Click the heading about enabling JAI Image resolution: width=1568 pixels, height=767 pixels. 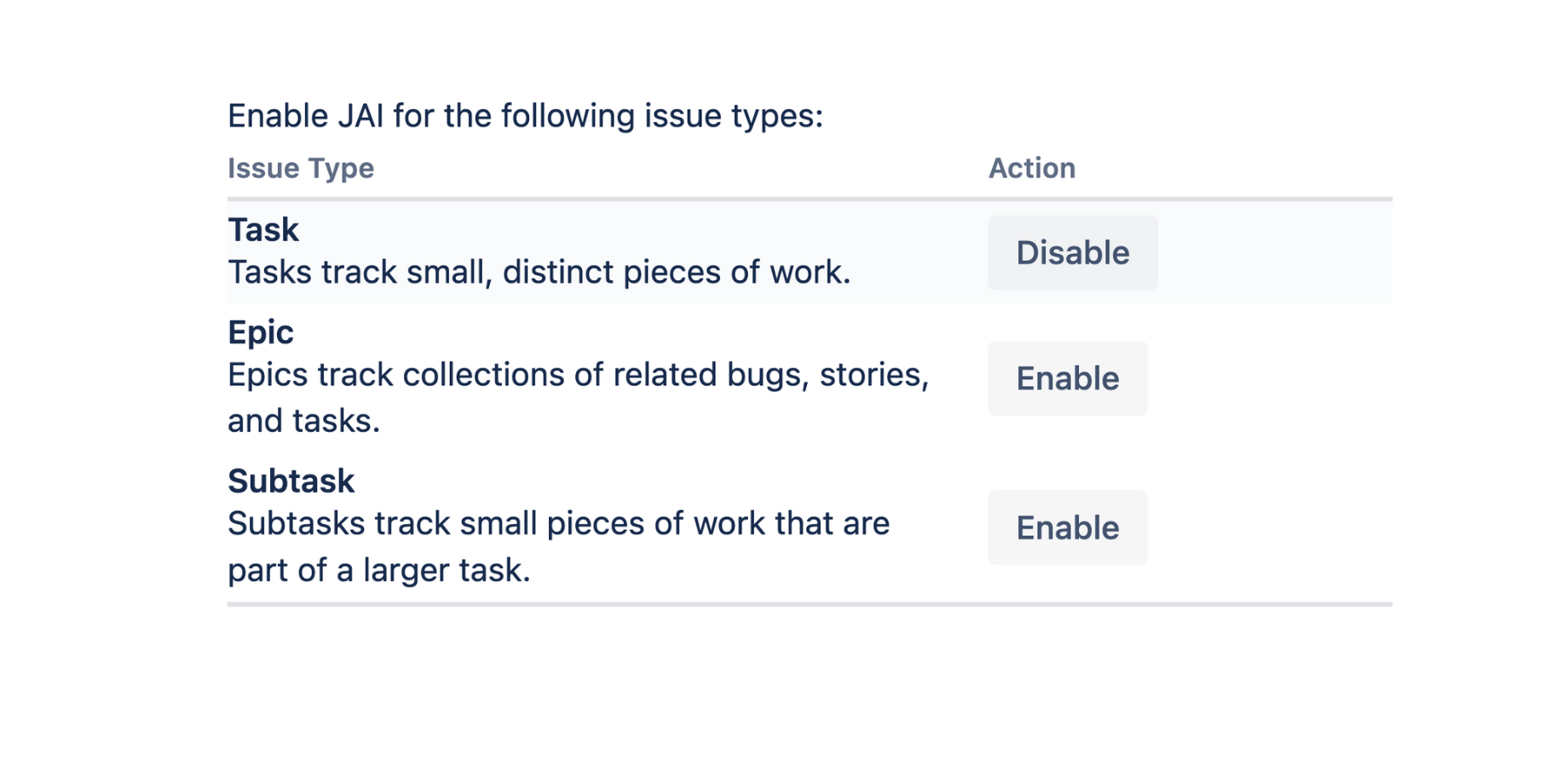pos(524,114)
